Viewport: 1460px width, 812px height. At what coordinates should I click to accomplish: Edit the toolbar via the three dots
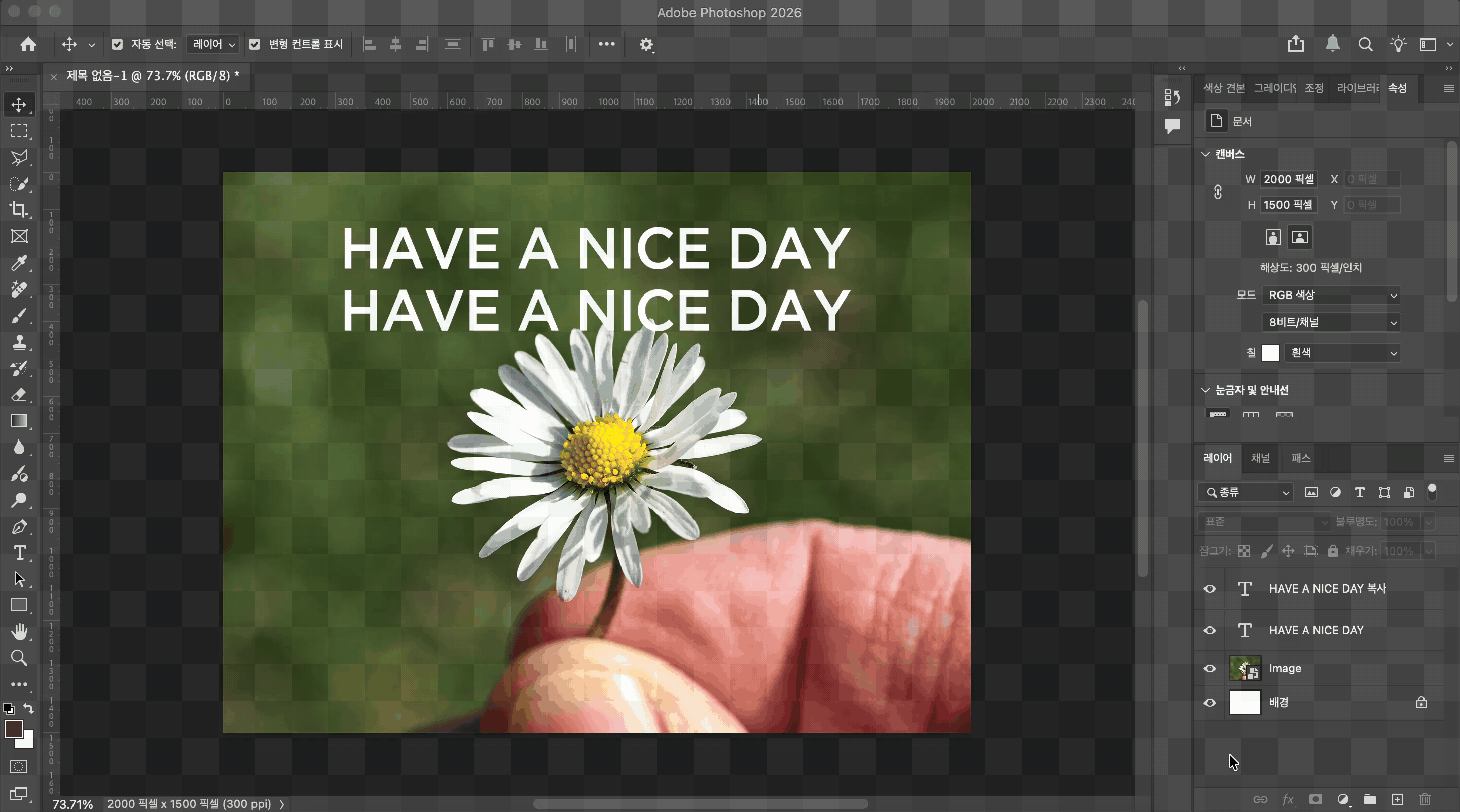(x=19, y=684)
